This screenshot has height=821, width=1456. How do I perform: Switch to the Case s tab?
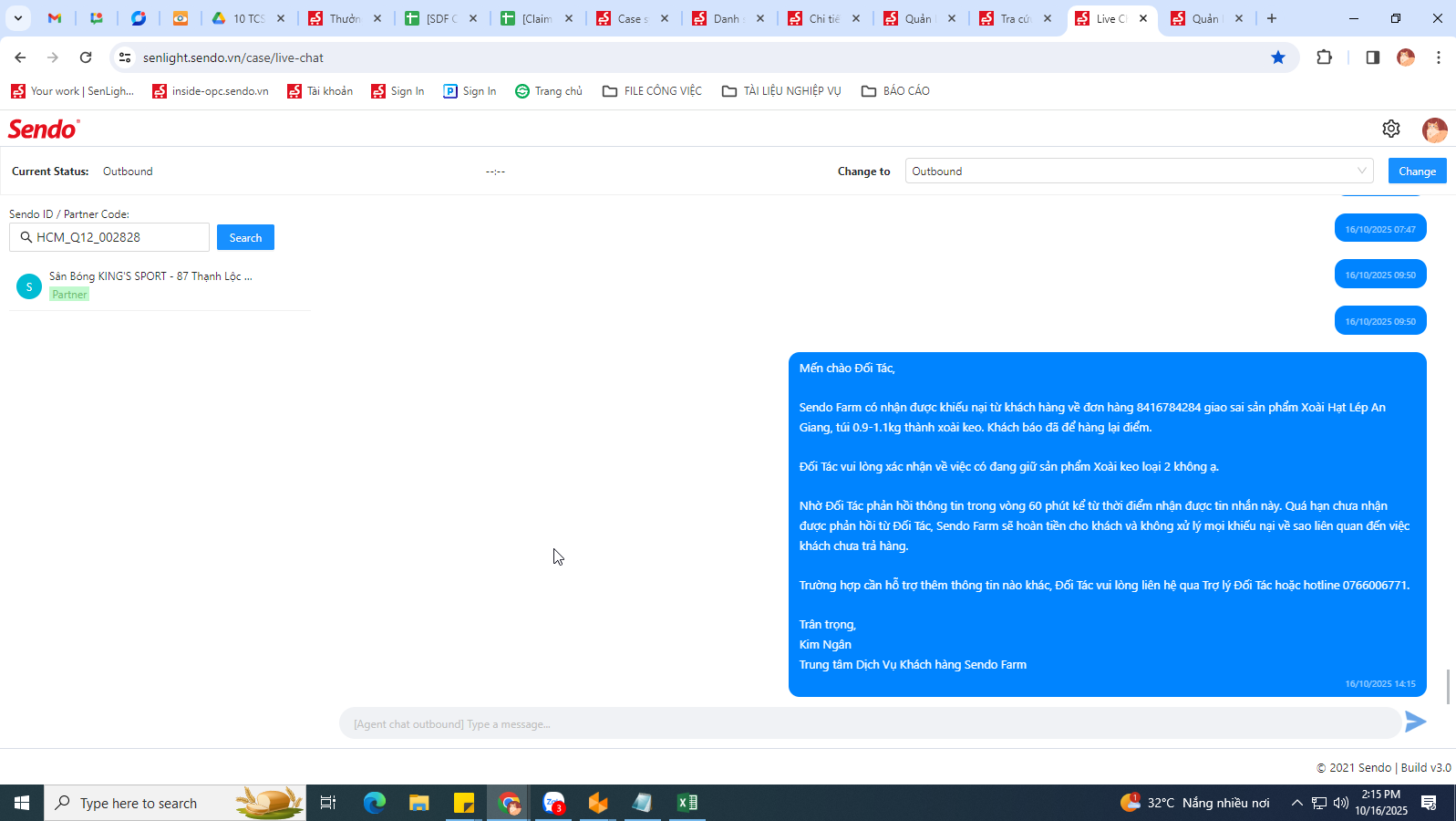[633, 18]
